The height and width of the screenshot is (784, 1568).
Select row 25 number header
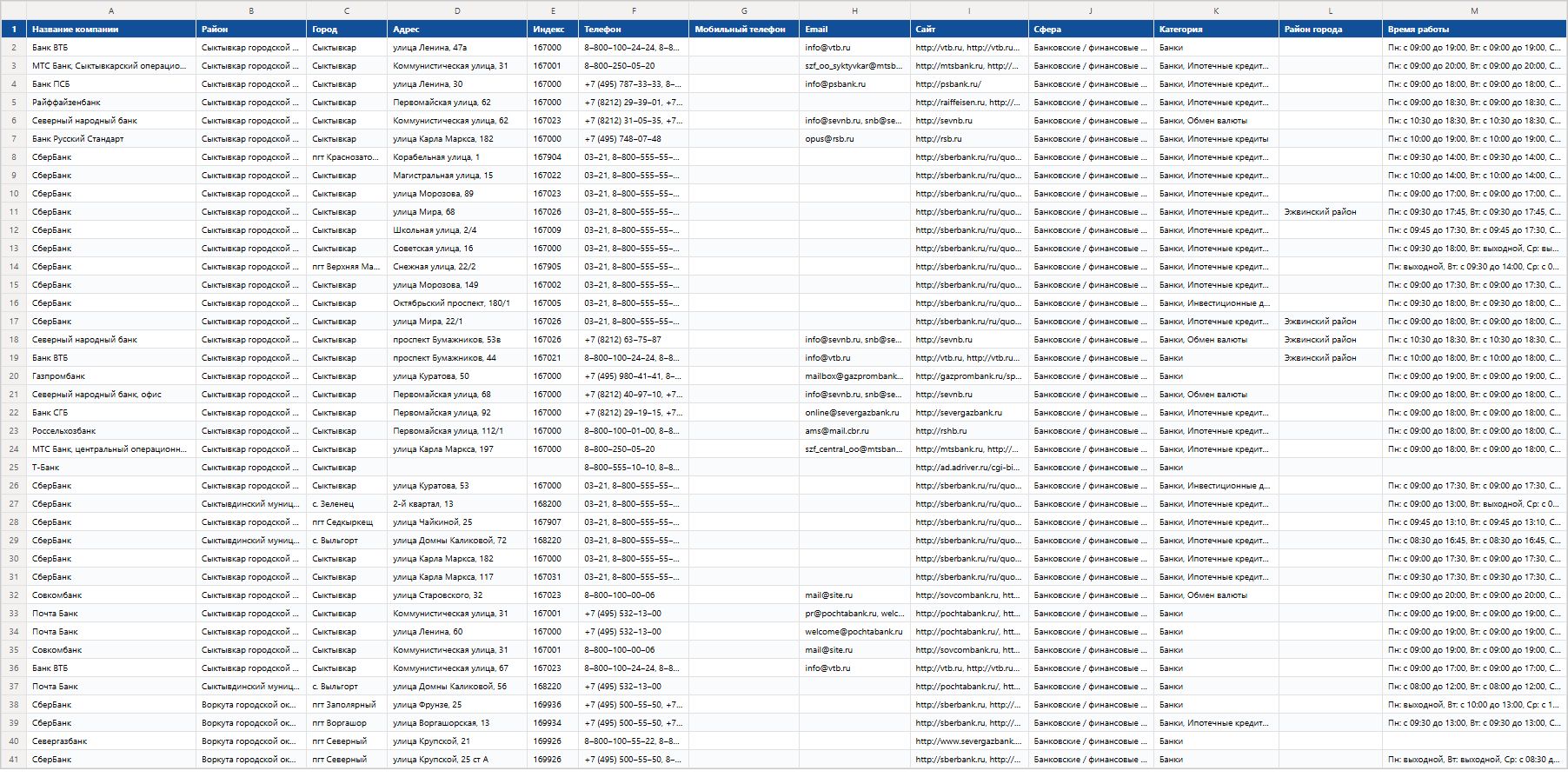click(x=14, y=468)
